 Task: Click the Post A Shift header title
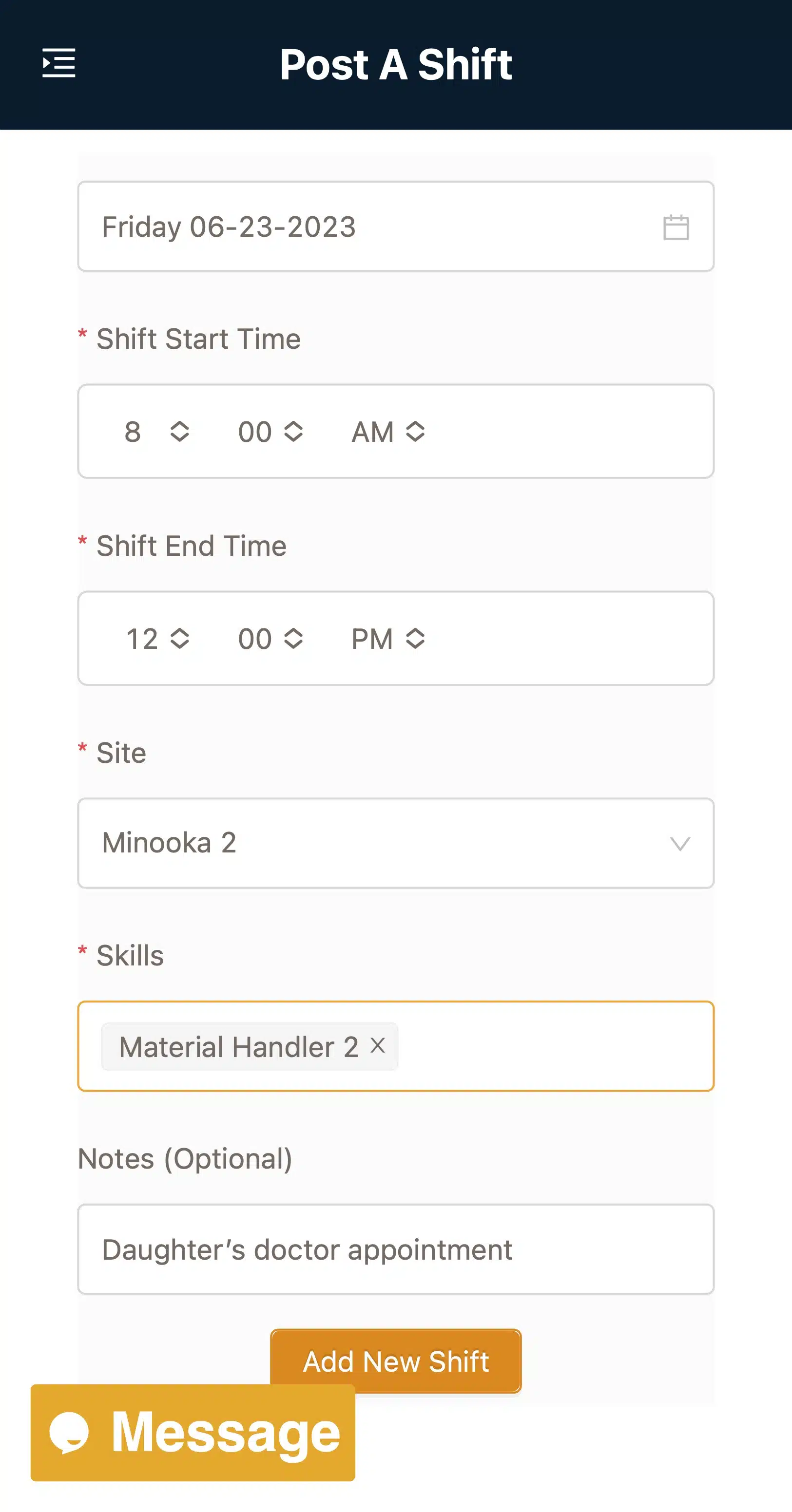[x=396, y=64]
